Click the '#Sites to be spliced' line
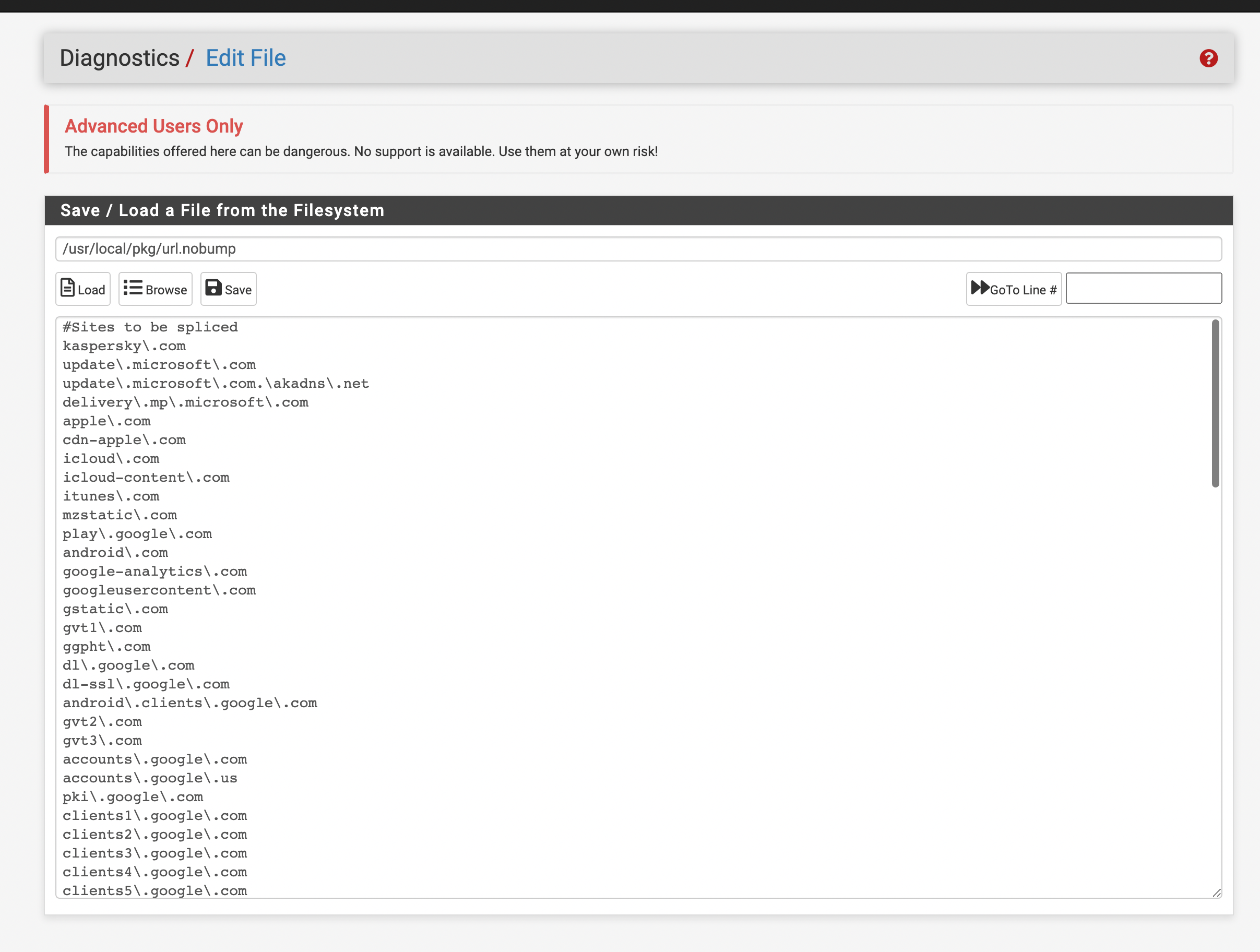The width and height of the screenshot is (1260, 952). [150, 327]
